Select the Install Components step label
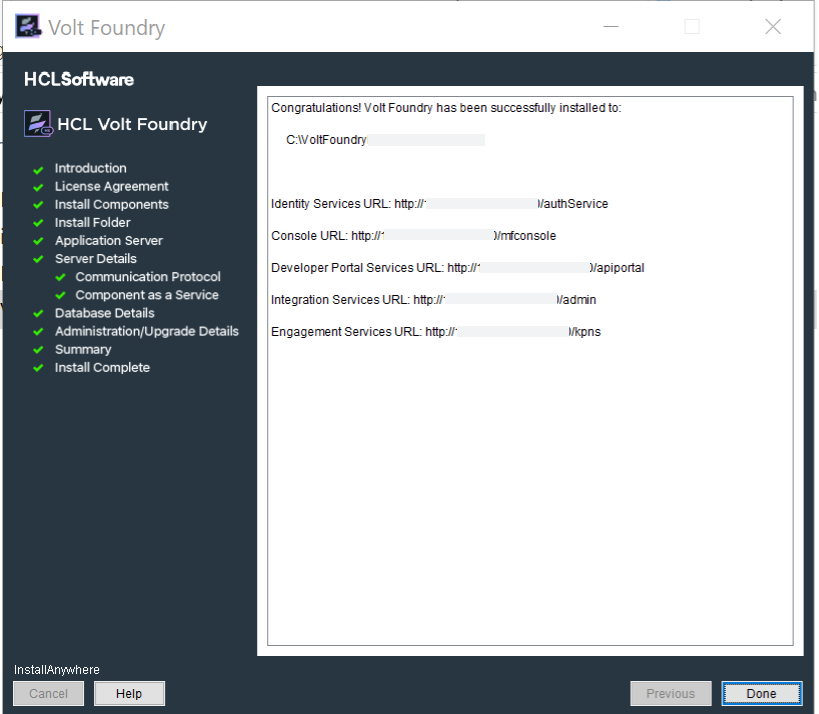This screenshot has height=714, width=819. tap(112, 204)
